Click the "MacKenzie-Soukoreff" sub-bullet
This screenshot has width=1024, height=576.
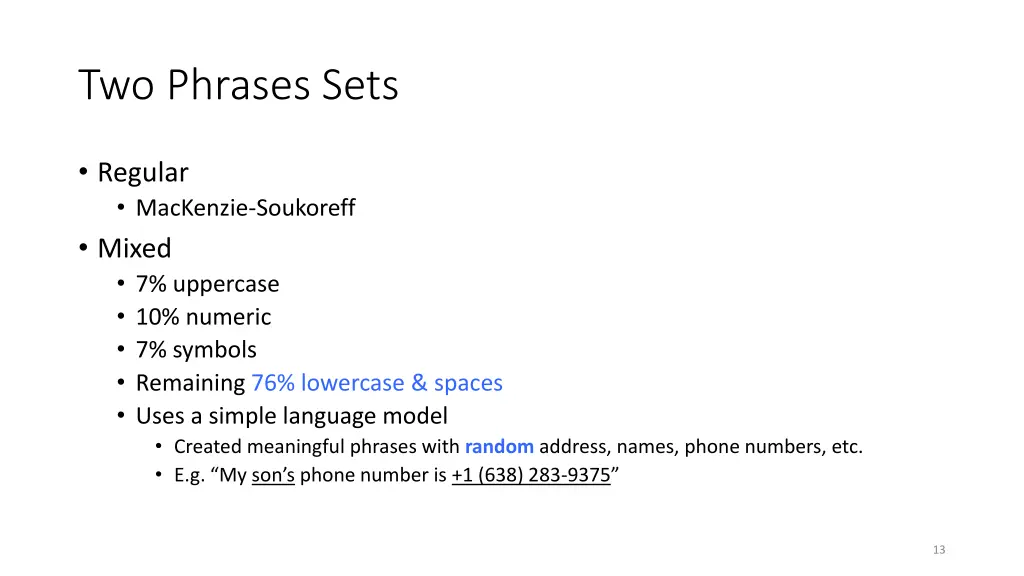[246, 208]
